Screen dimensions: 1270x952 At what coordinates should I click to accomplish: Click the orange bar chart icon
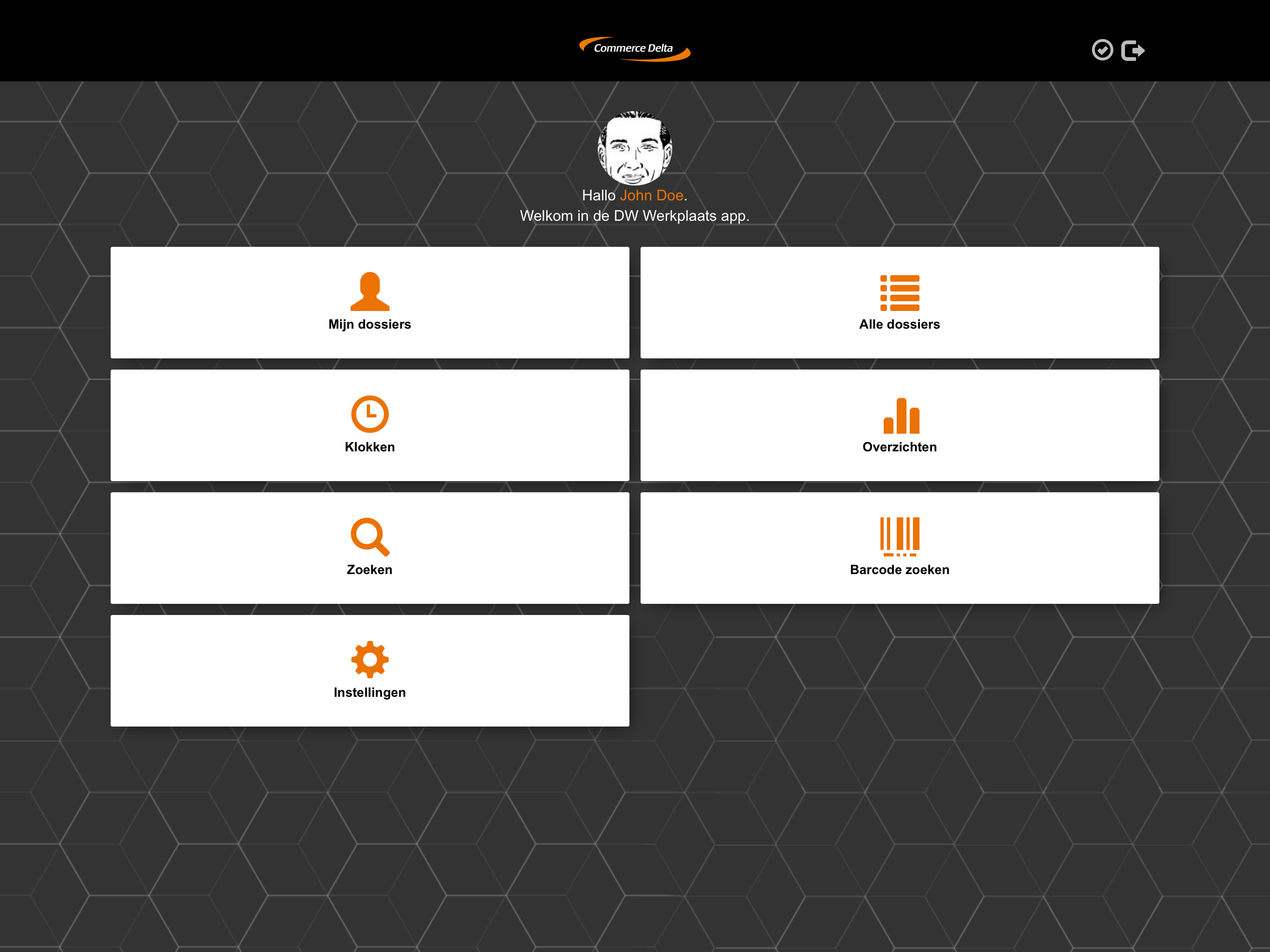pyautogui.click(x=901, y=416)
